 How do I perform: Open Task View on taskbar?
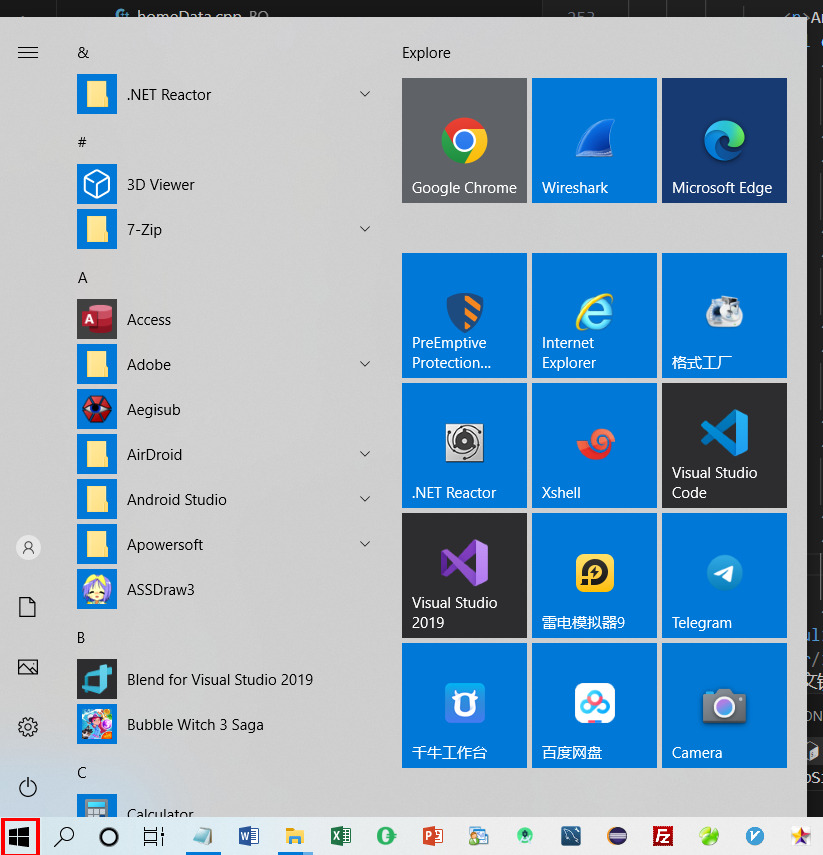pos(153,836)
